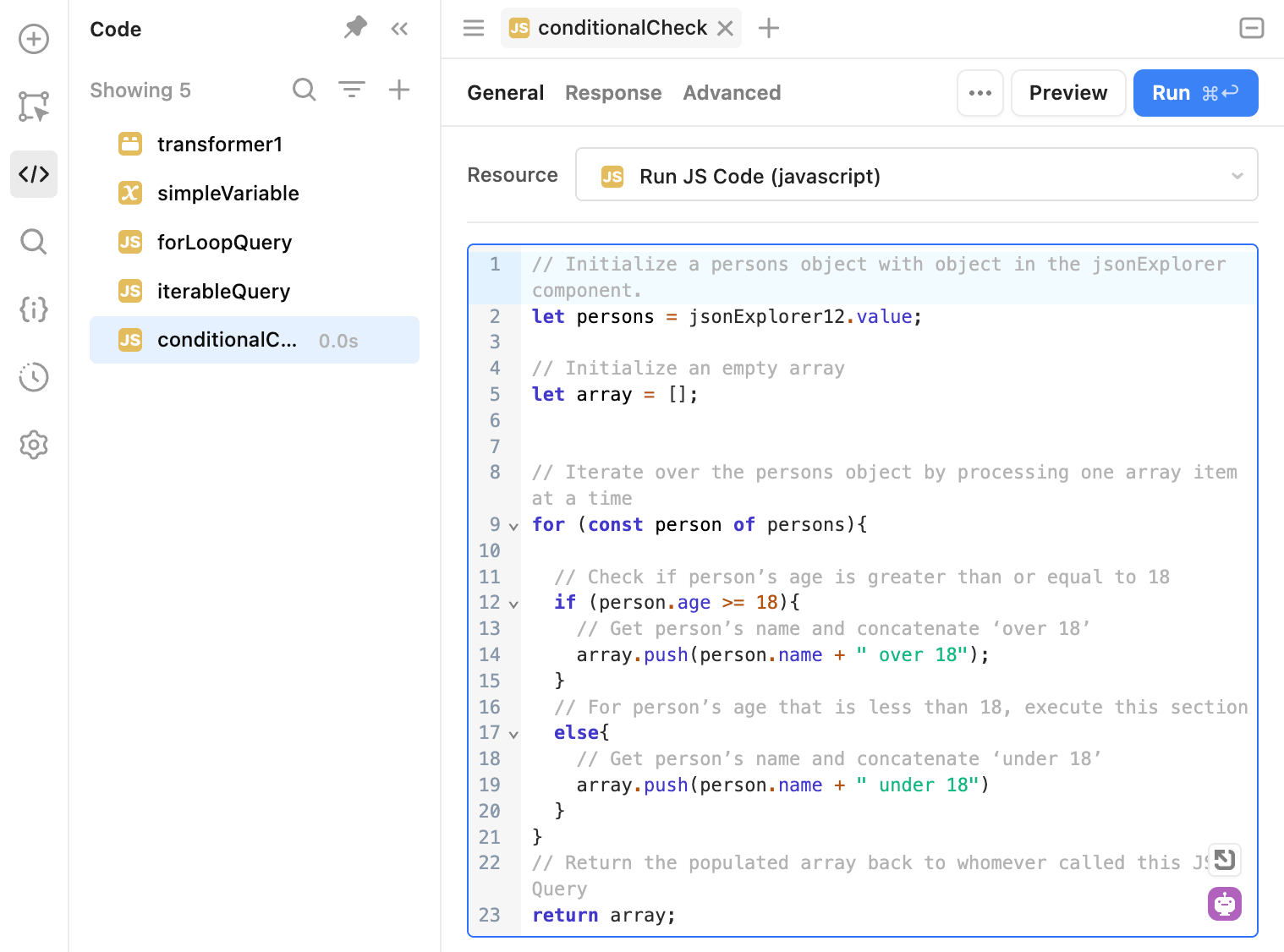Click the Preview button
Image resolution: width=1284 pixels, height=952 pixels.
1068,93
